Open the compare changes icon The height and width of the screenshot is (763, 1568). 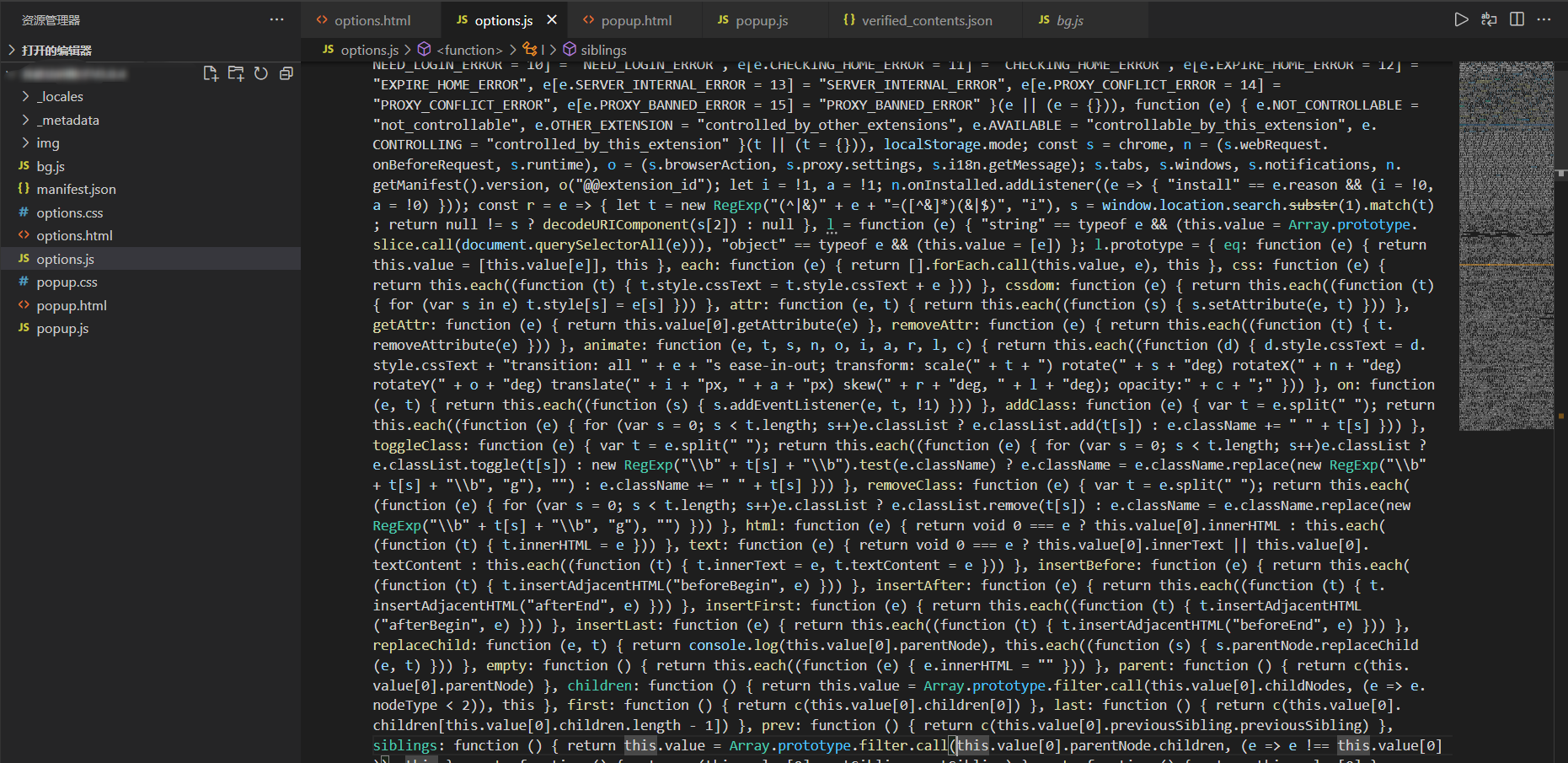pyautogui.click(x=1489, y=19)
